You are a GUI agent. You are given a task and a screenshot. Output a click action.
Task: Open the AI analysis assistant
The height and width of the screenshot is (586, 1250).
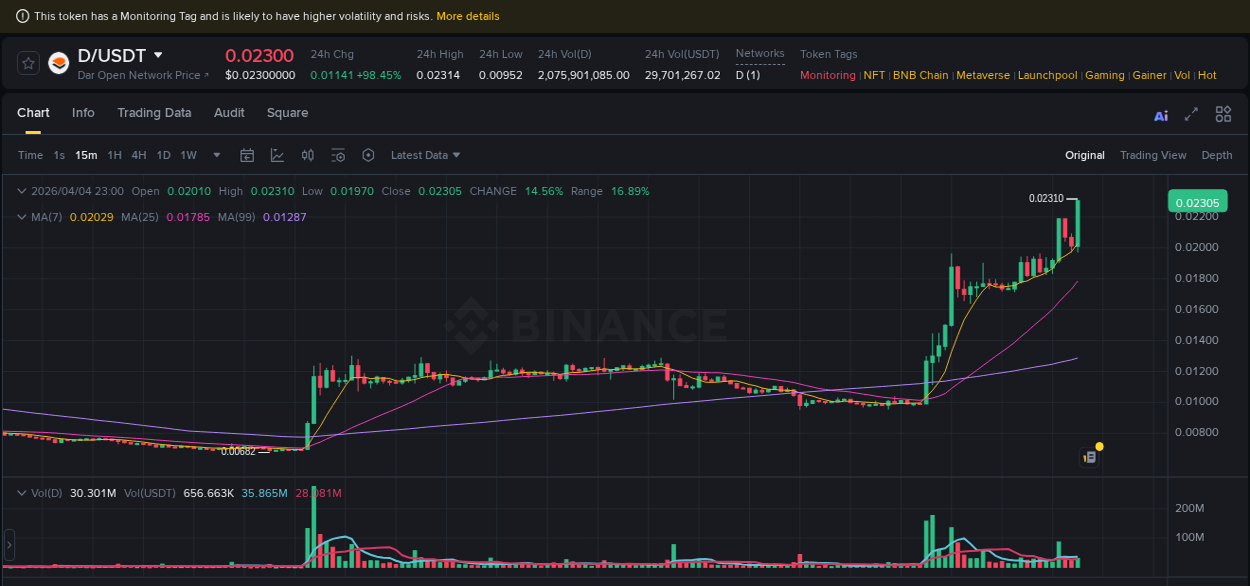(x=1161, y=115)
